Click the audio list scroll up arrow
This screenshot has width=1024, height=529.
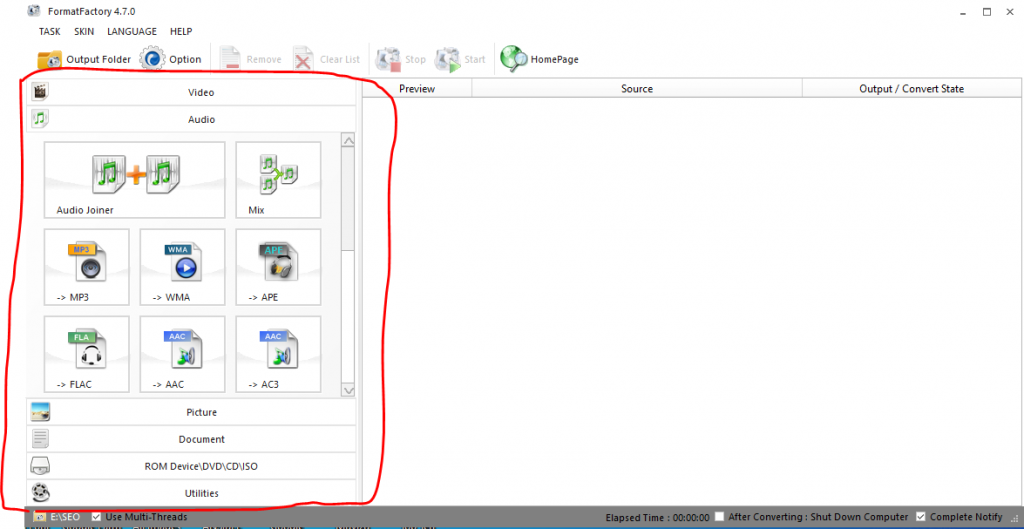click(x=348, y=140)
